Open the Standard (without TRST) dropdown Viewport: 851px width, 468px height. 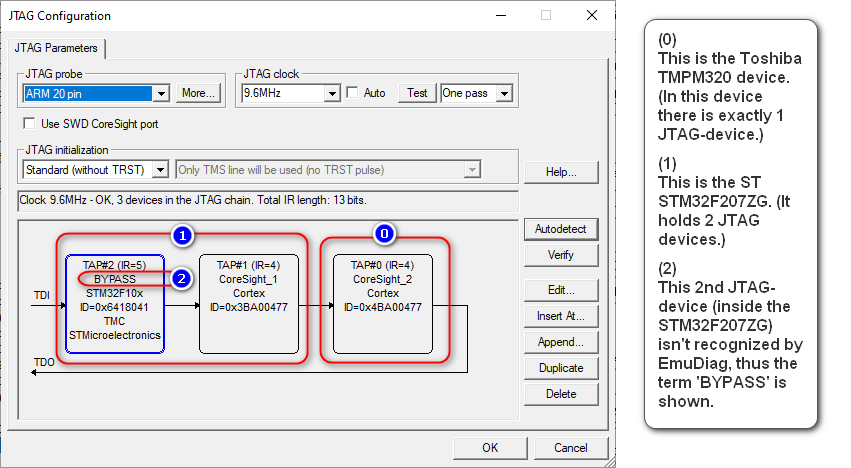click(x=160, y=170)
